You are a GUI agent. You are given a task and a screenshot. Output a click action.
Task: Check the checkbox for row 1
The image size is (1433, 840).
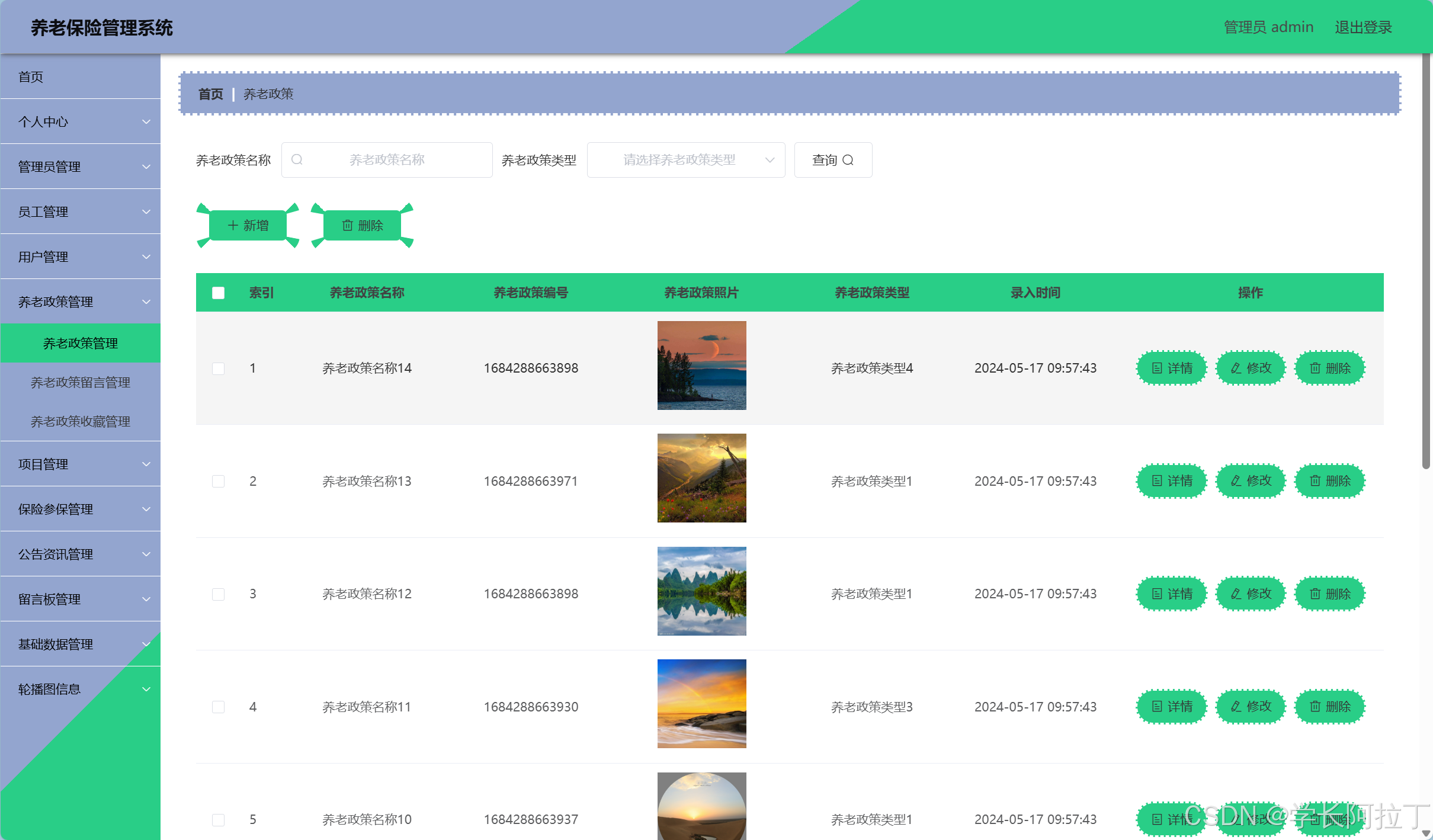(218, 368)
